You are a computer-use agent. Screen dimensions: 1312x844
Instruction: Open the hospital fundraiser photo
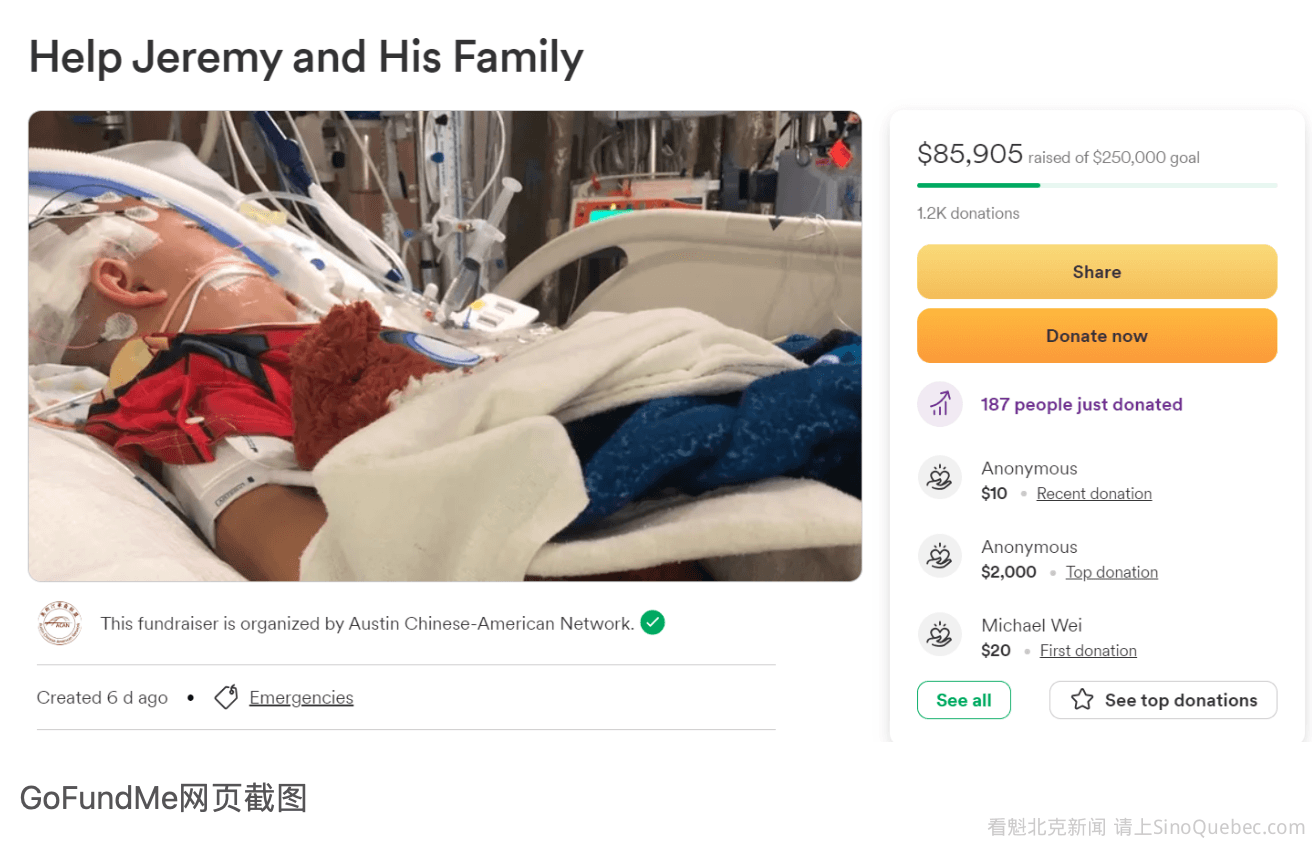pos(445,346)
